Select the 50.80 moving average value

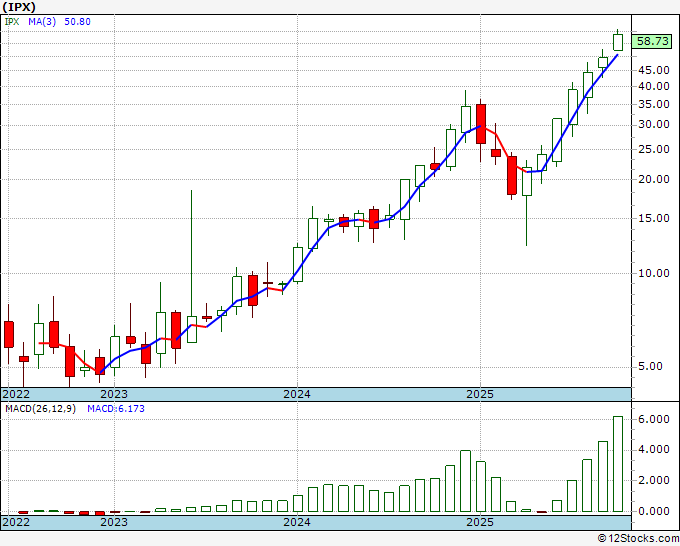pyautogui.click(x=77, y=21)
